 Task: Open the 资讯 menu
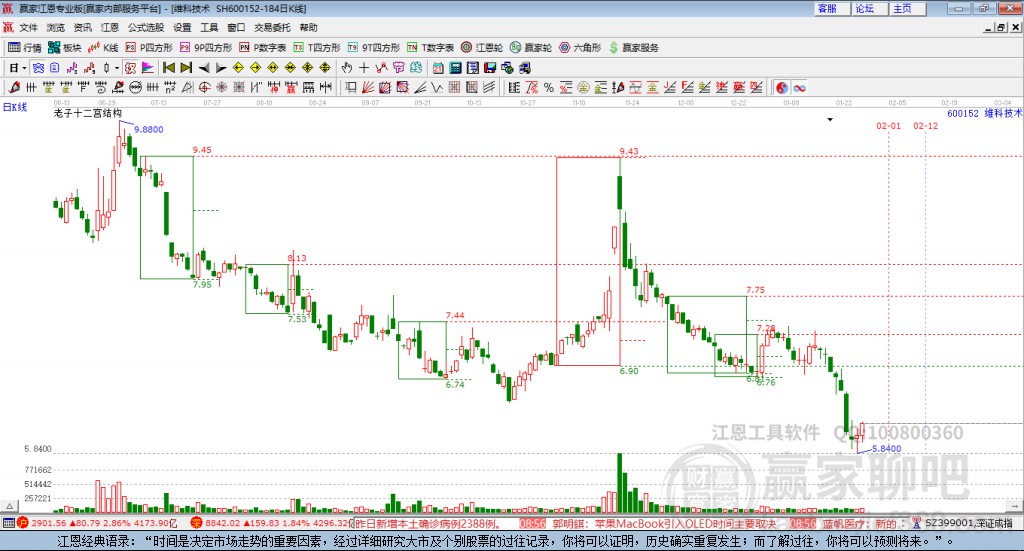click(82, 27)
